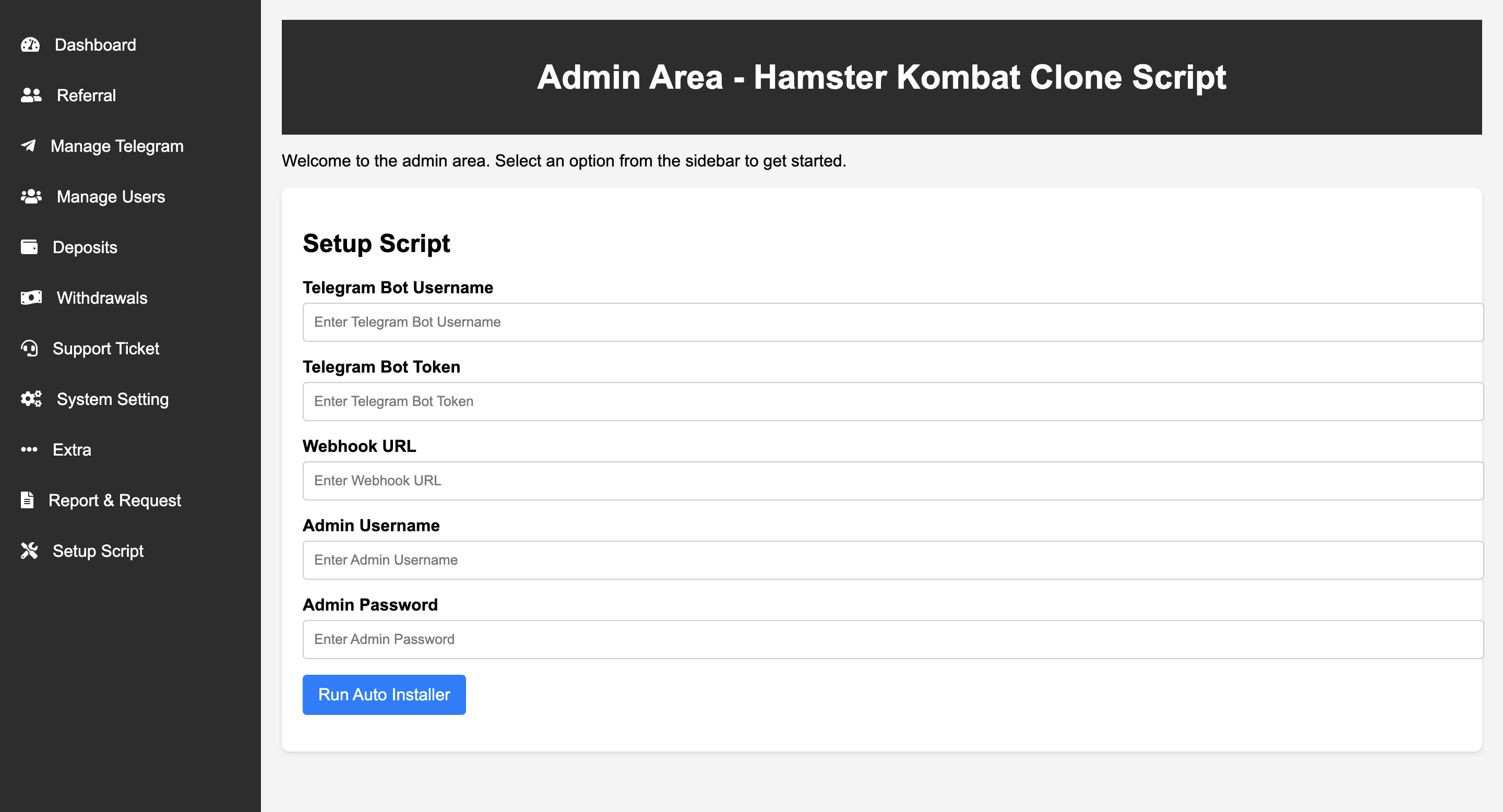Select Report & Request sidebar item
The image size is (1503, 812).
click(x=115, y=500)
